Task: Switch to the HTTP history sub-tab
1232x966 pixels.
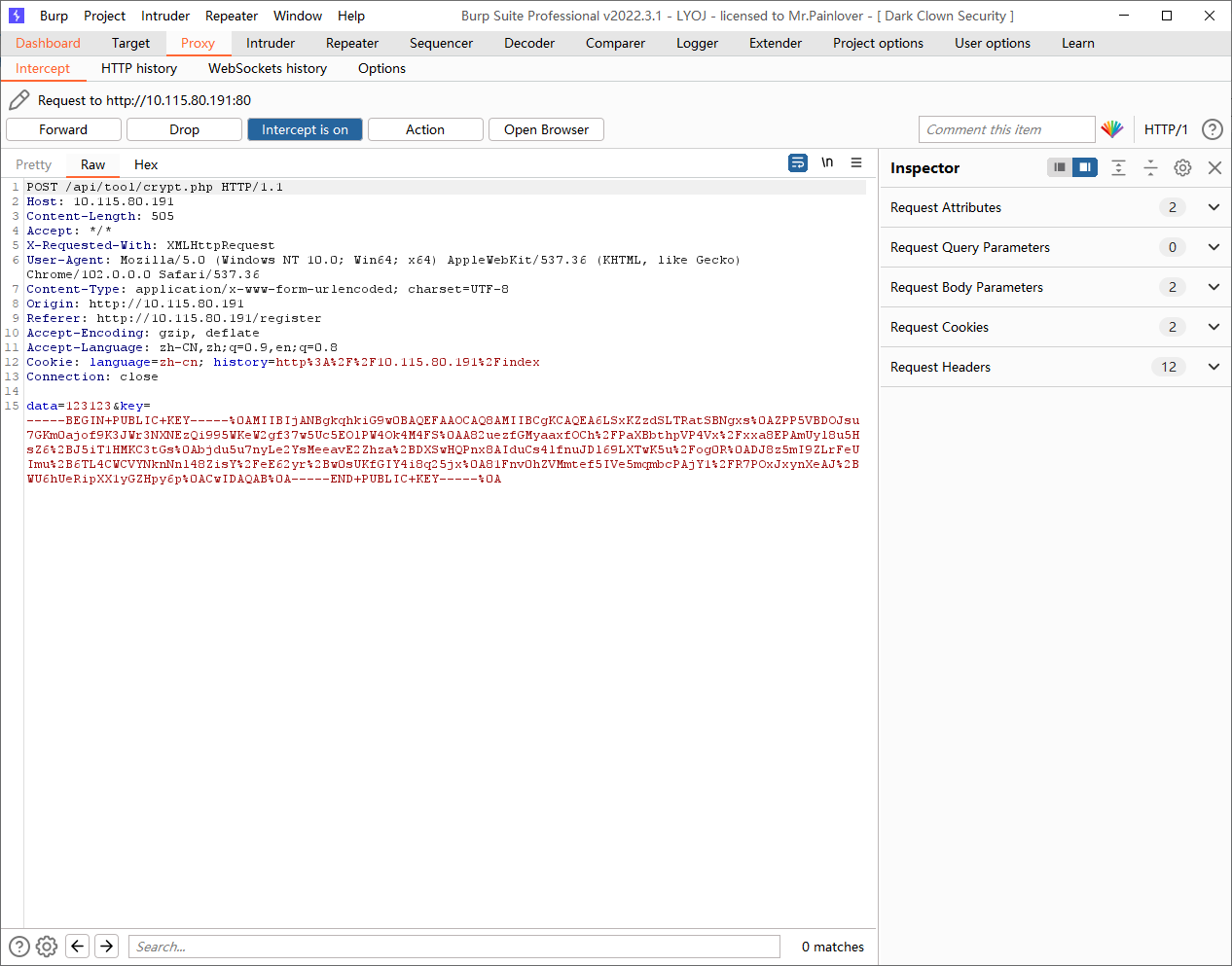Action: point(139,68)
